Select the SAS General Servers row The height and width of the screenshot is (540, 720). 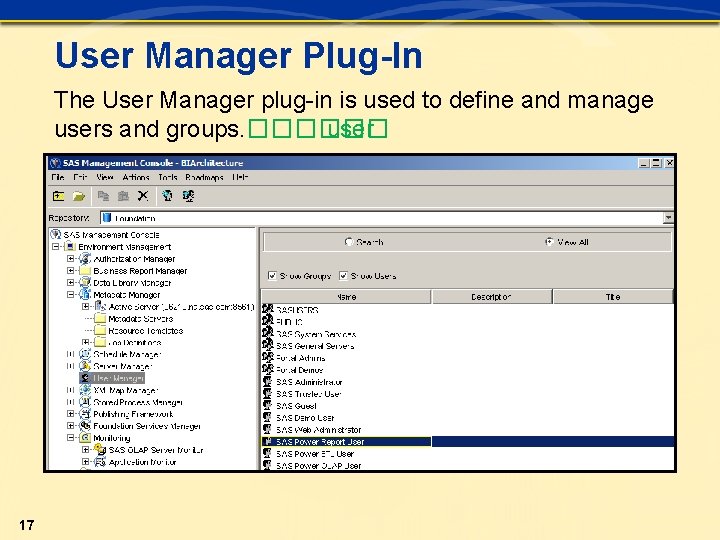pyautogui.click(x=467, y=346)
